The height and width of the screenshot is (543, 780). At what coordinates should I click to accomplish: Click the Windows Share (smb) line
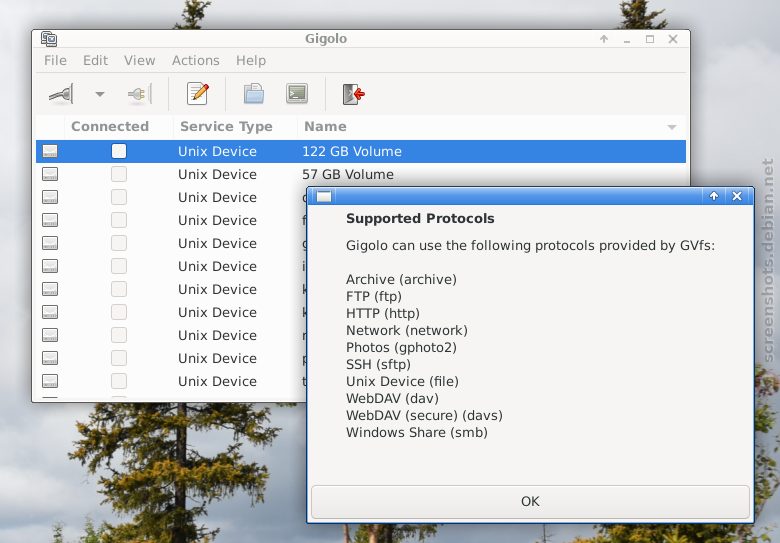417,432
